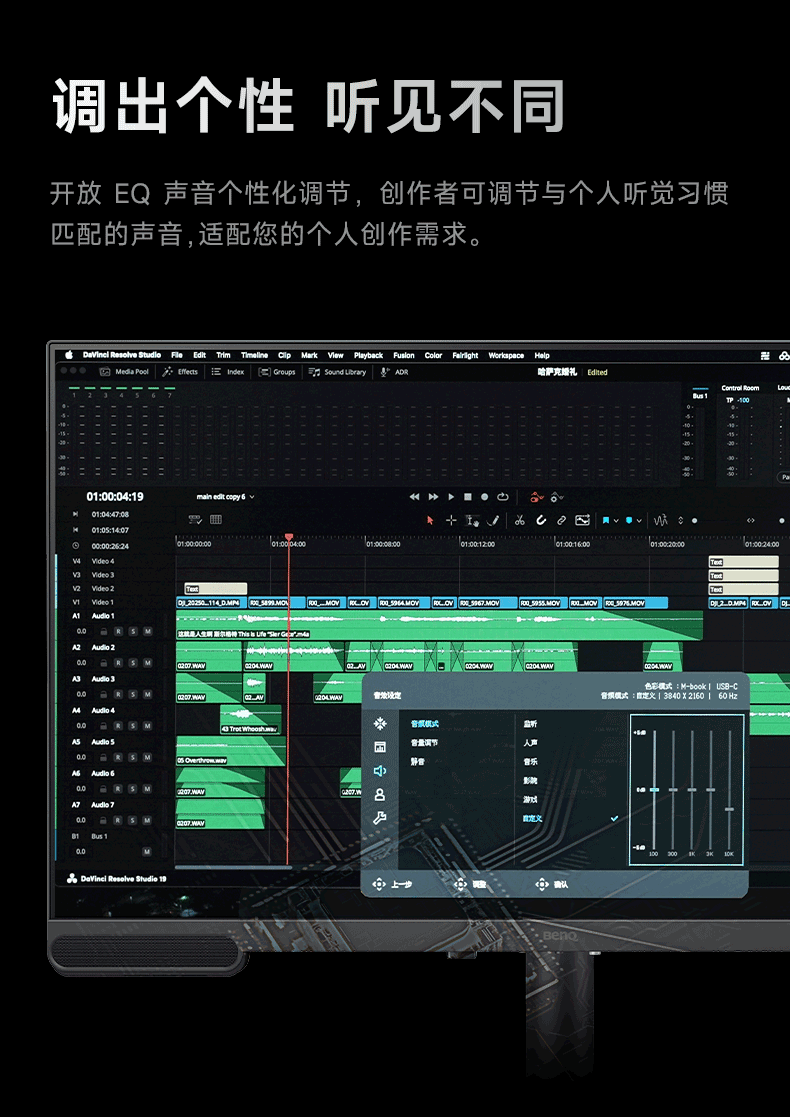
Task: Click the red automation icon by transport
Action: tap(537, 497)
